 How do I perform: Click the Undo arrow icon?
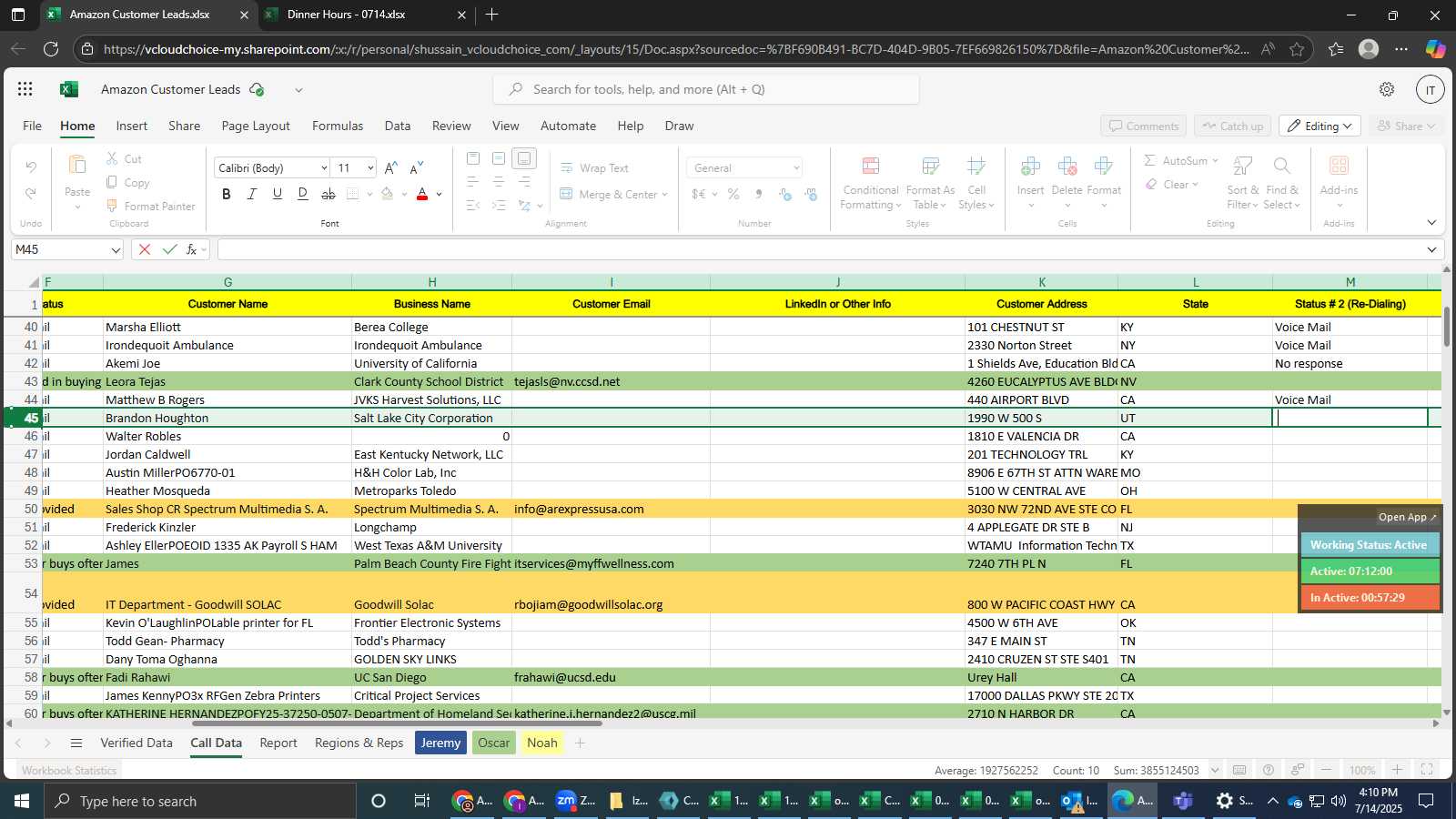click(x=31, y=167)
